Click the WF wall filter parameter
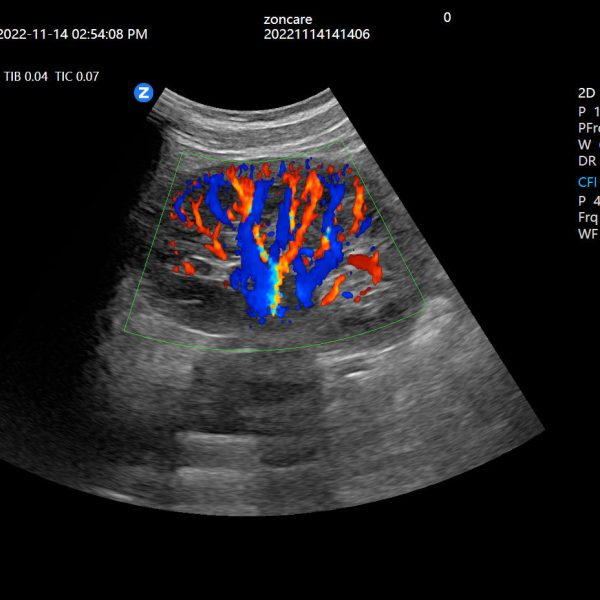600x600 pixels. point(588,233)
